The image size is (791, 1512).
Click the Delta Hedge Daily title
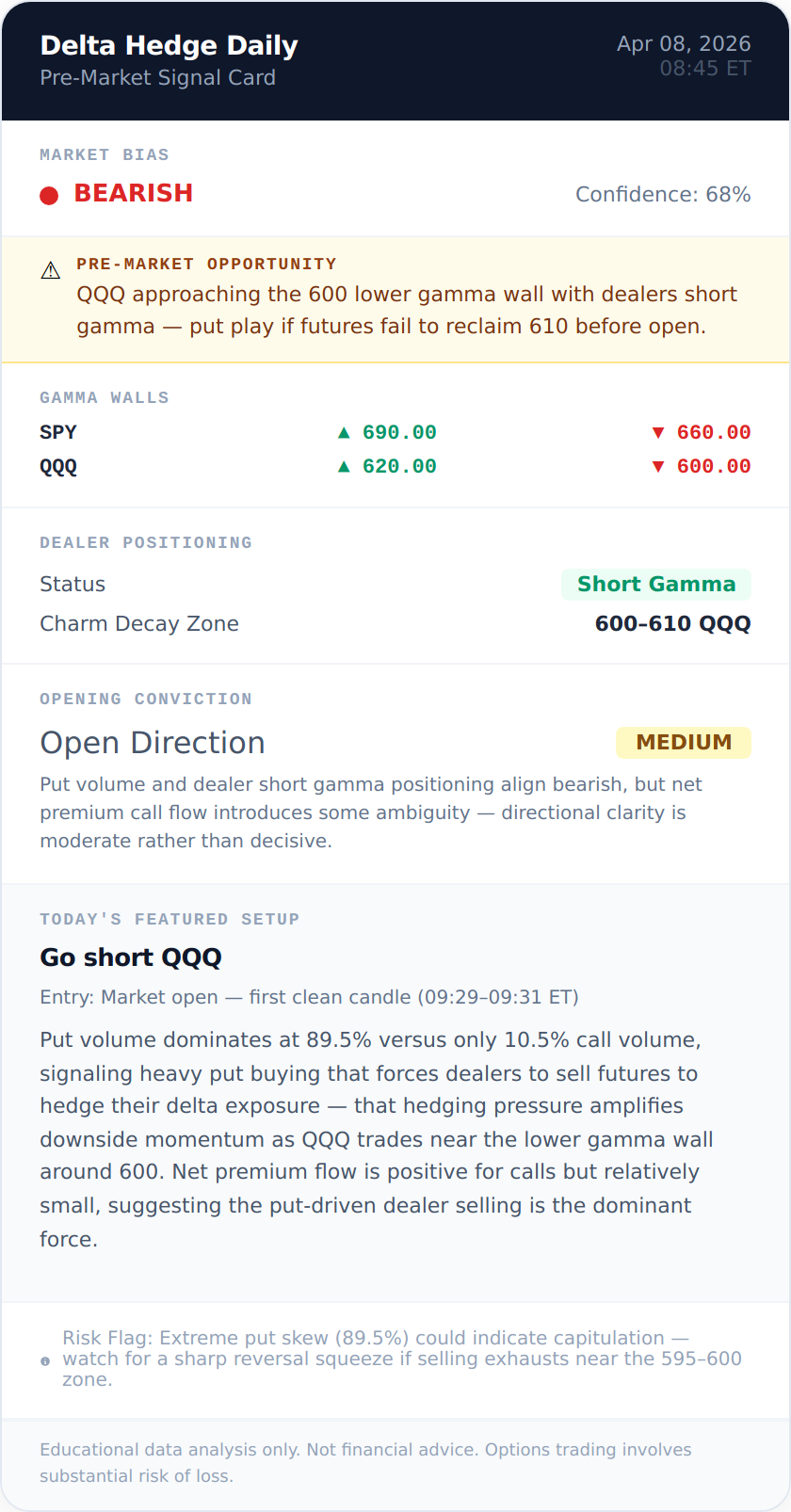click(169, 45)
